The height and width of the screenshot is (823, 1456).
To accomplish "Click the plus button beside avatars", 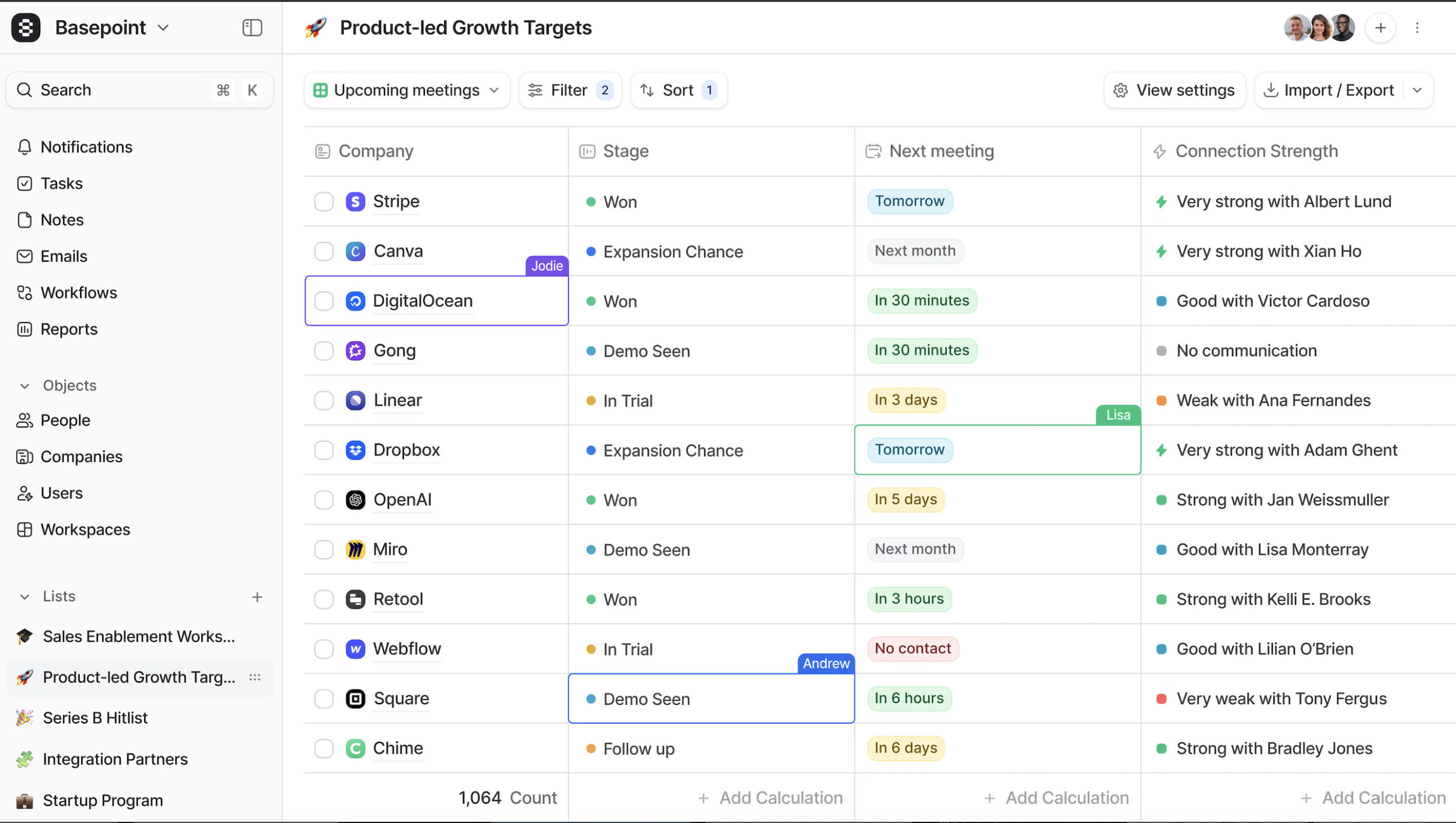I will pos(1380,27).
